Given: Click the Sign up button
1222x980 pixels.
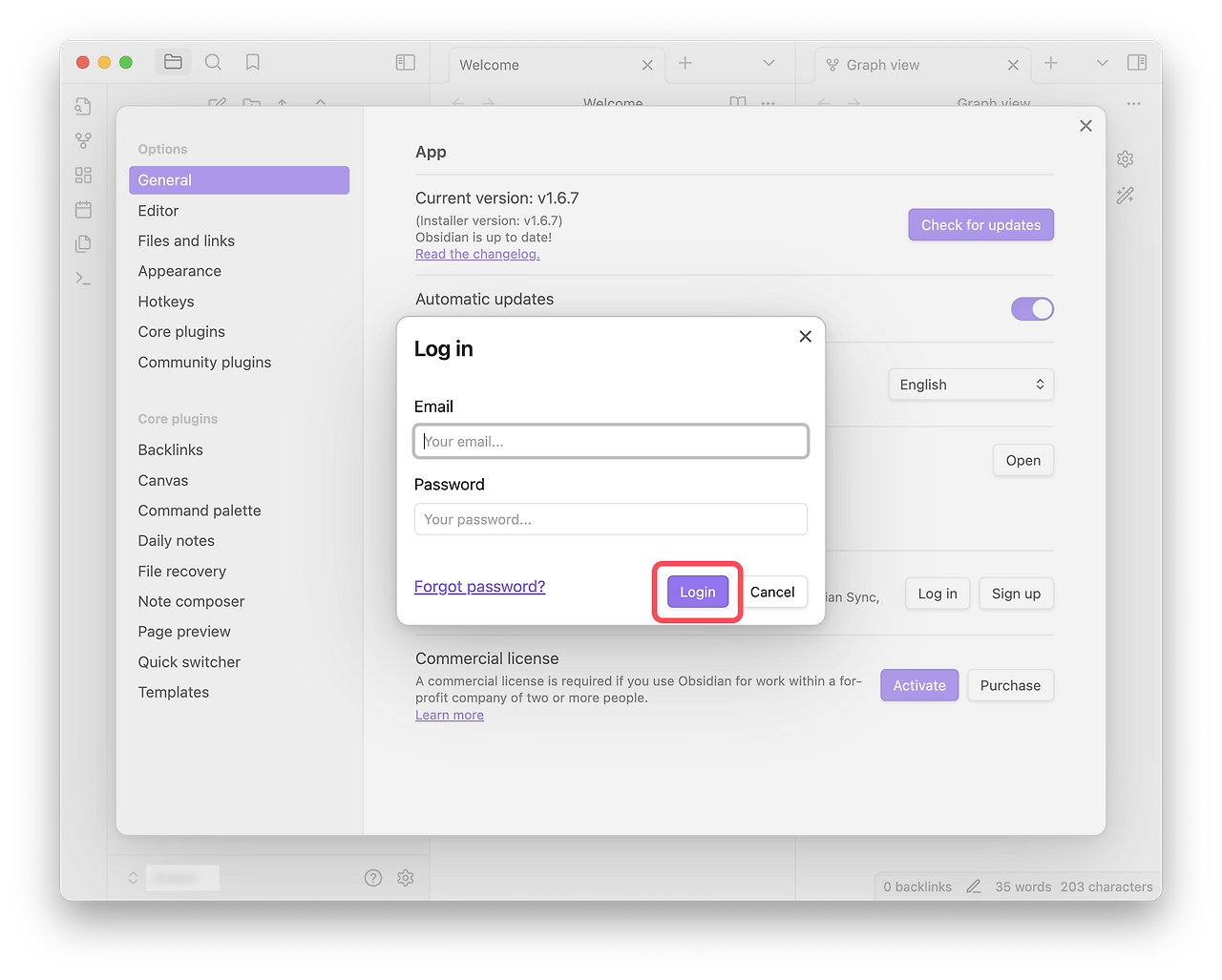Looking at the screenshot, I should [1017, 594].
